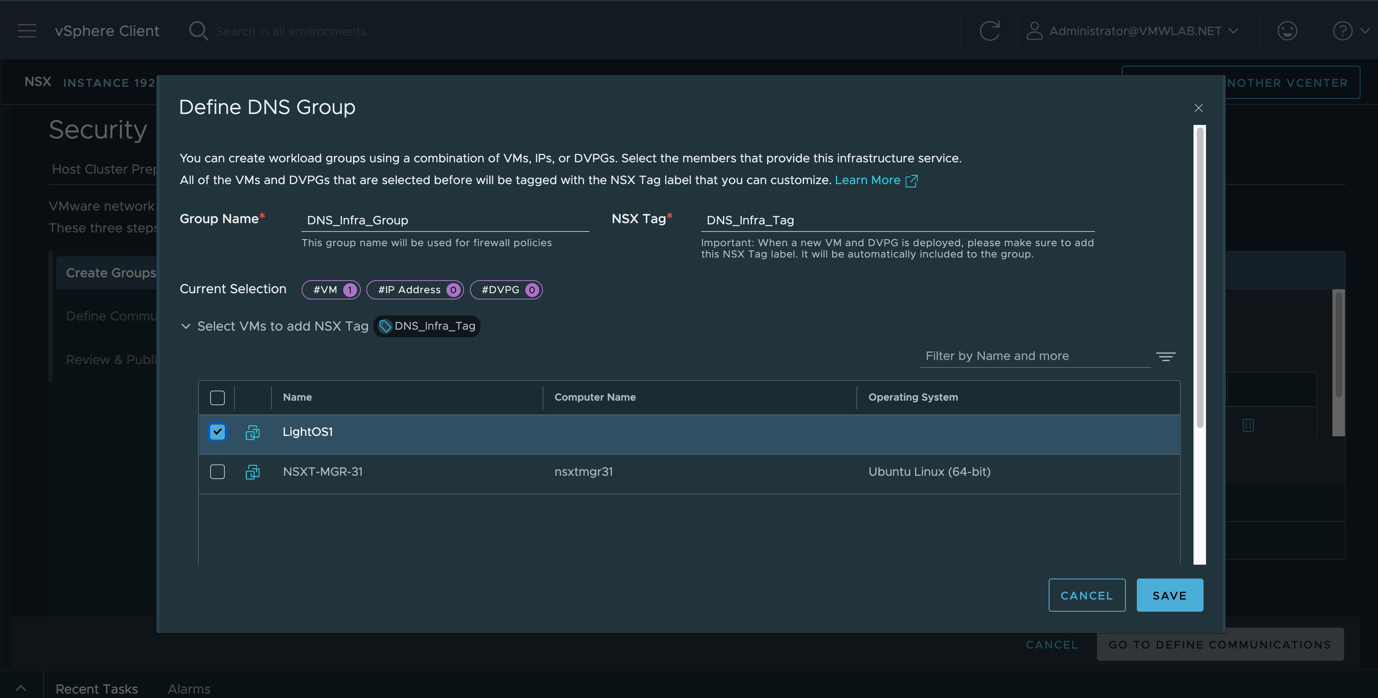Click the Ubuntu Linux (64-bit) cell

[929, 472]
